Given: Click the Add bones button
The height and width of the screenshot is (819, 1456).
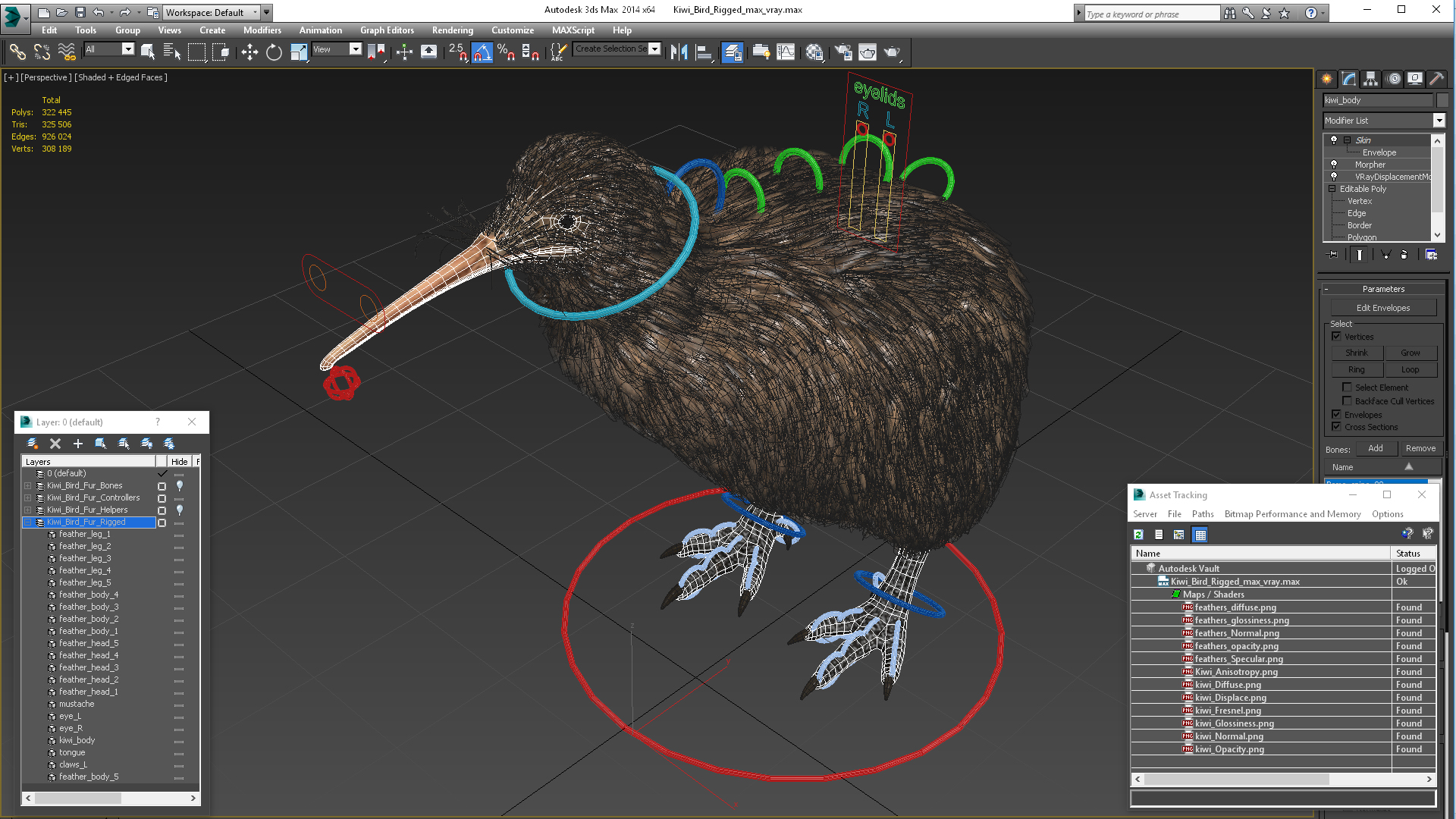Looking at the screenshot, I should tap(1375, 449).
